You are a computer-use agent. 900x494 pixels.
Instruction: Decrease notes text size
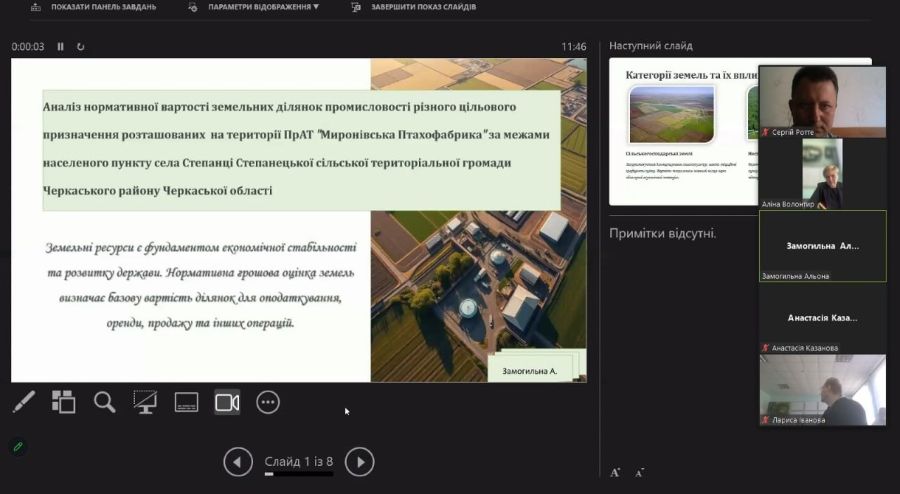coord(639,473)
